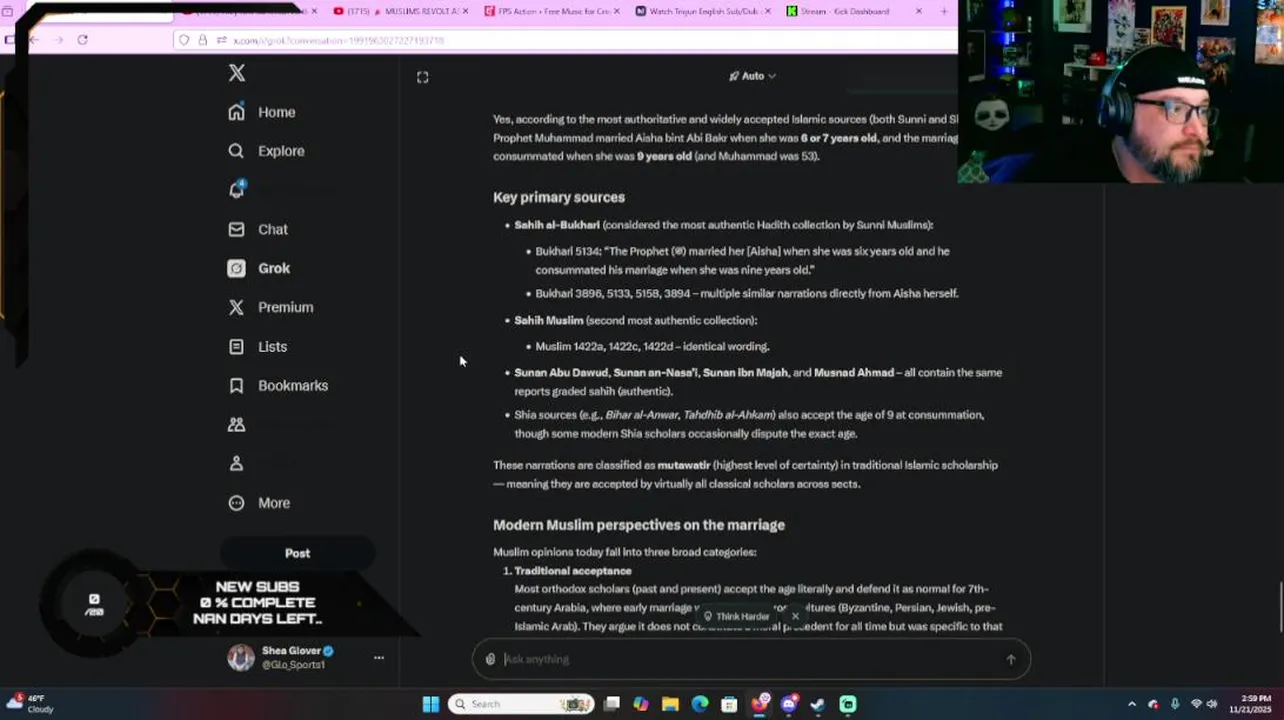The width and height of the screenshot is (1284, 720).
Task: Click the browser forward arrow
Action: click(57, 40)
